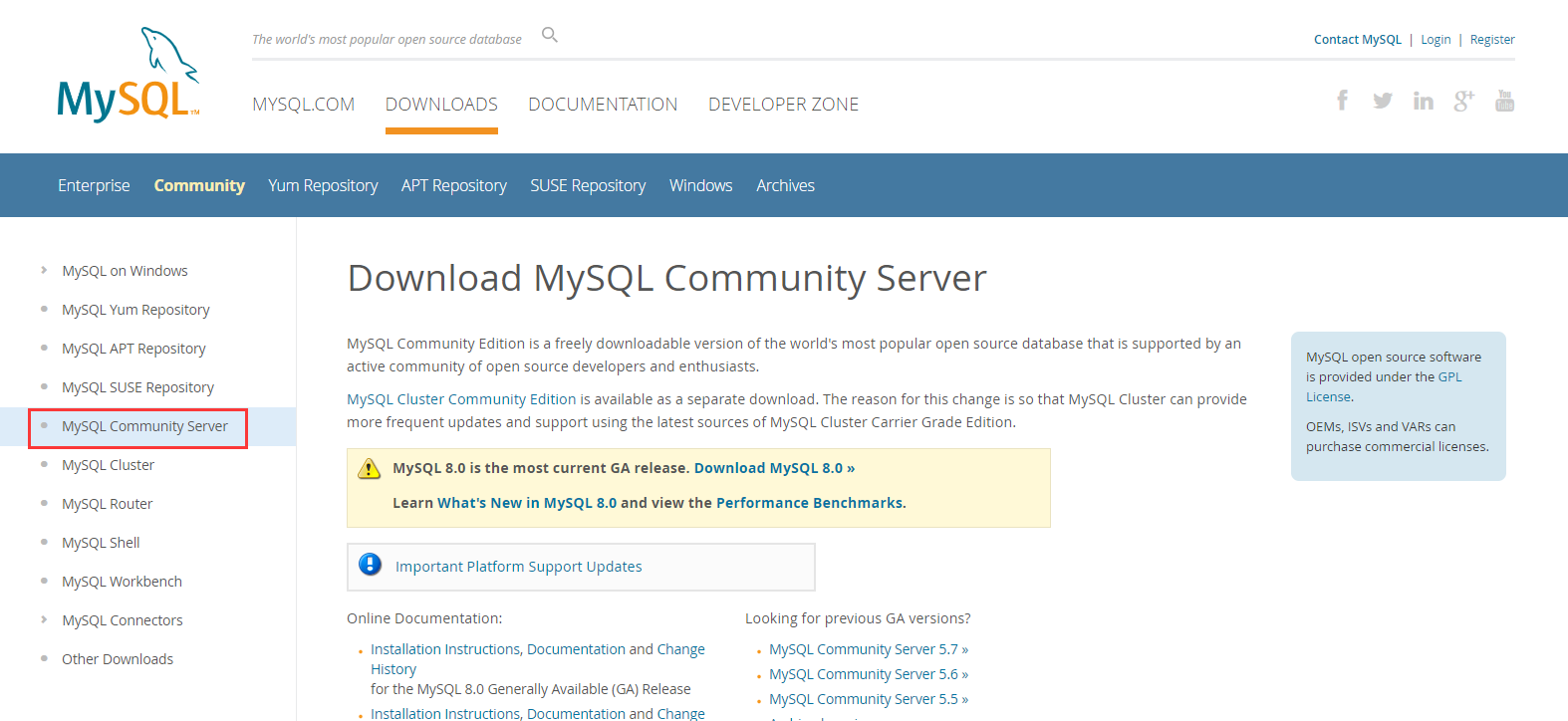Open MySQL APT Repository sidebar item
This screenshot has width=1568, height=721.
133,349
